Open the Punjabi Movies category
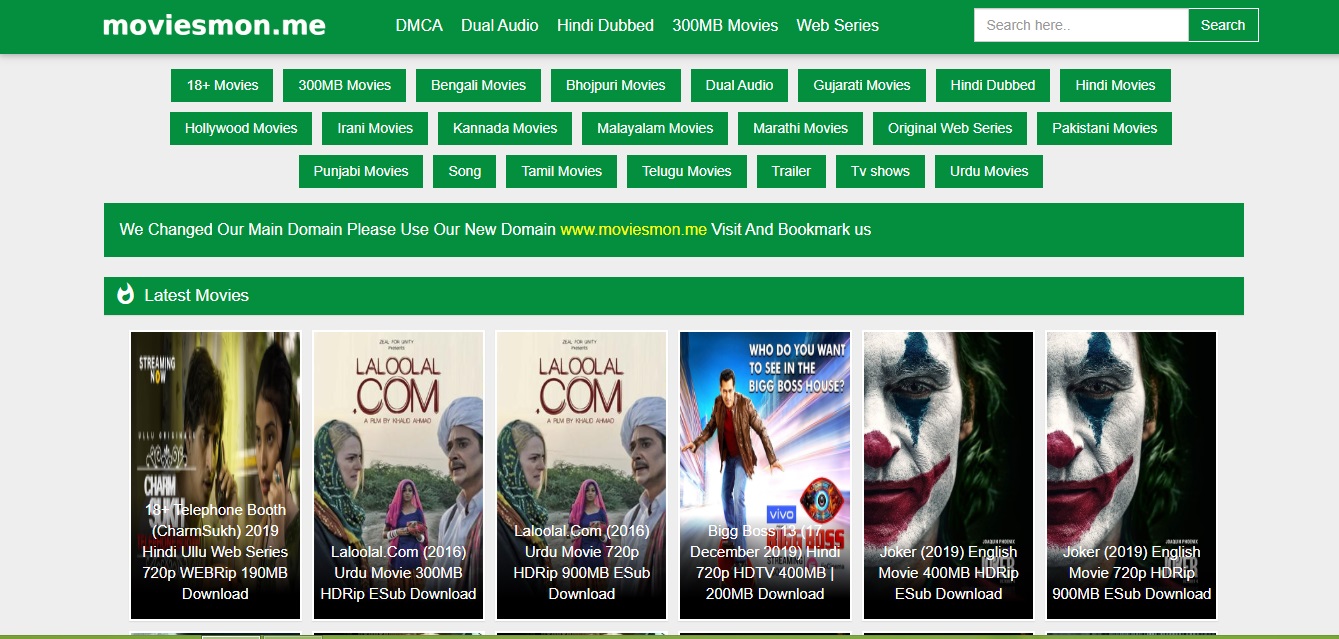The height and width of the screenshot is (639, 1339). [x=360, y=171]
